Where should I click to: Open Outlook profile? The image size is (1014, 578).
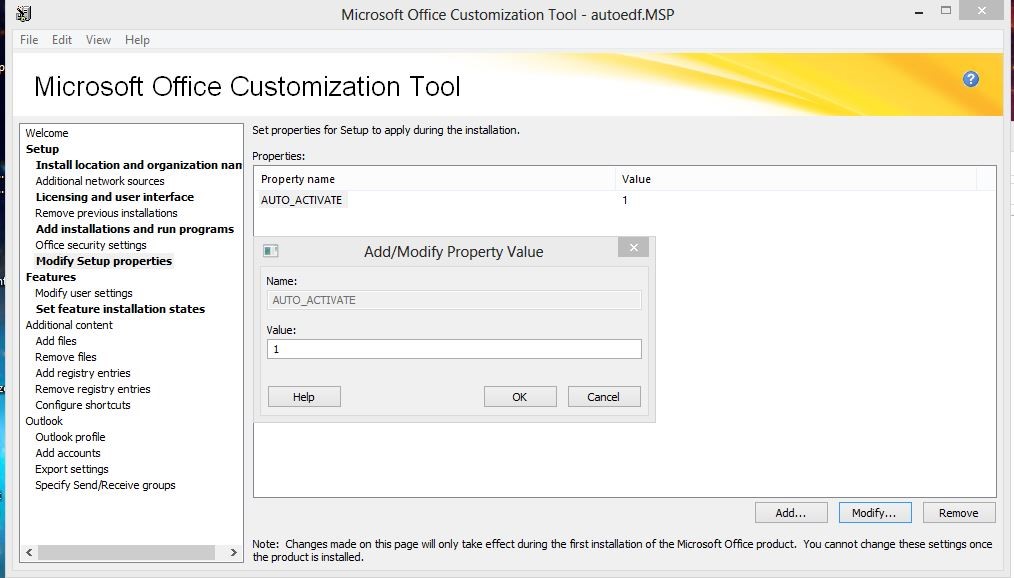point(70,437)
